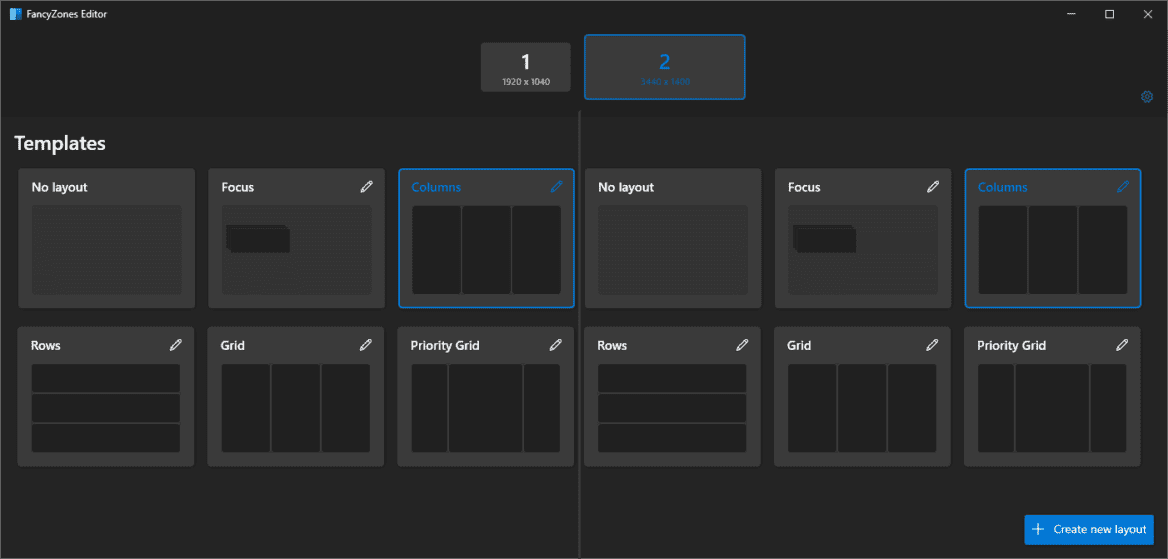Edit the left Priority Grid layout
This screenshot has width=1168, height=559.
tap(556, 345)
